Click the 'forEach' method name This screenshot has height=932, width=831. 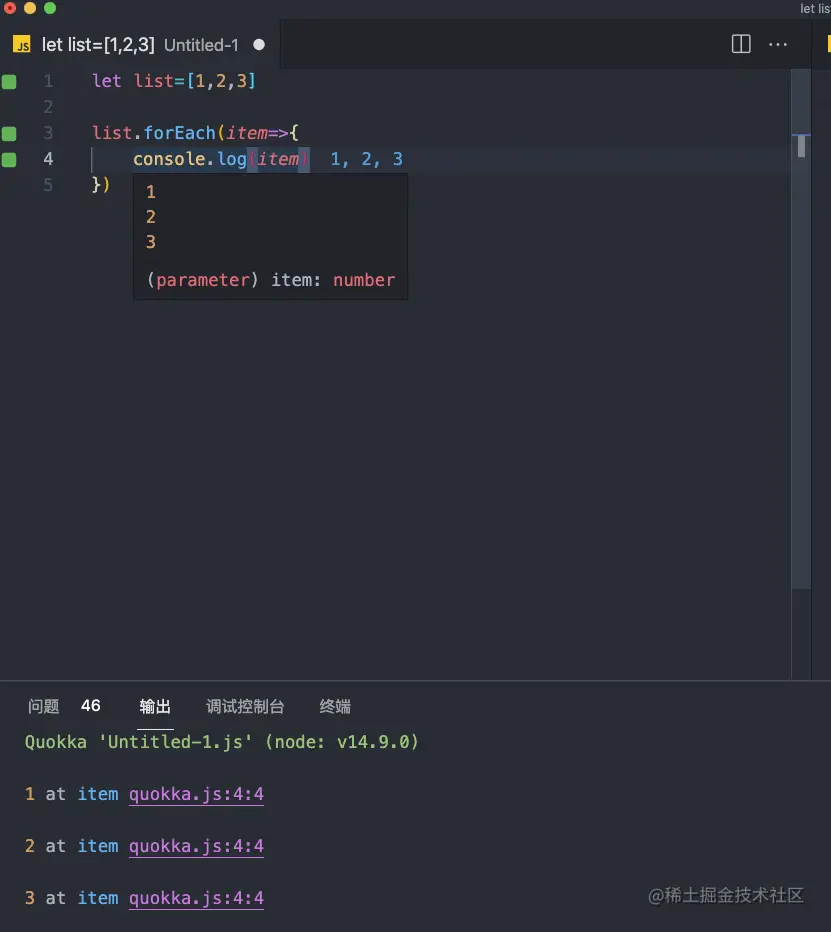pyautogui.click(x=179, y=133)
